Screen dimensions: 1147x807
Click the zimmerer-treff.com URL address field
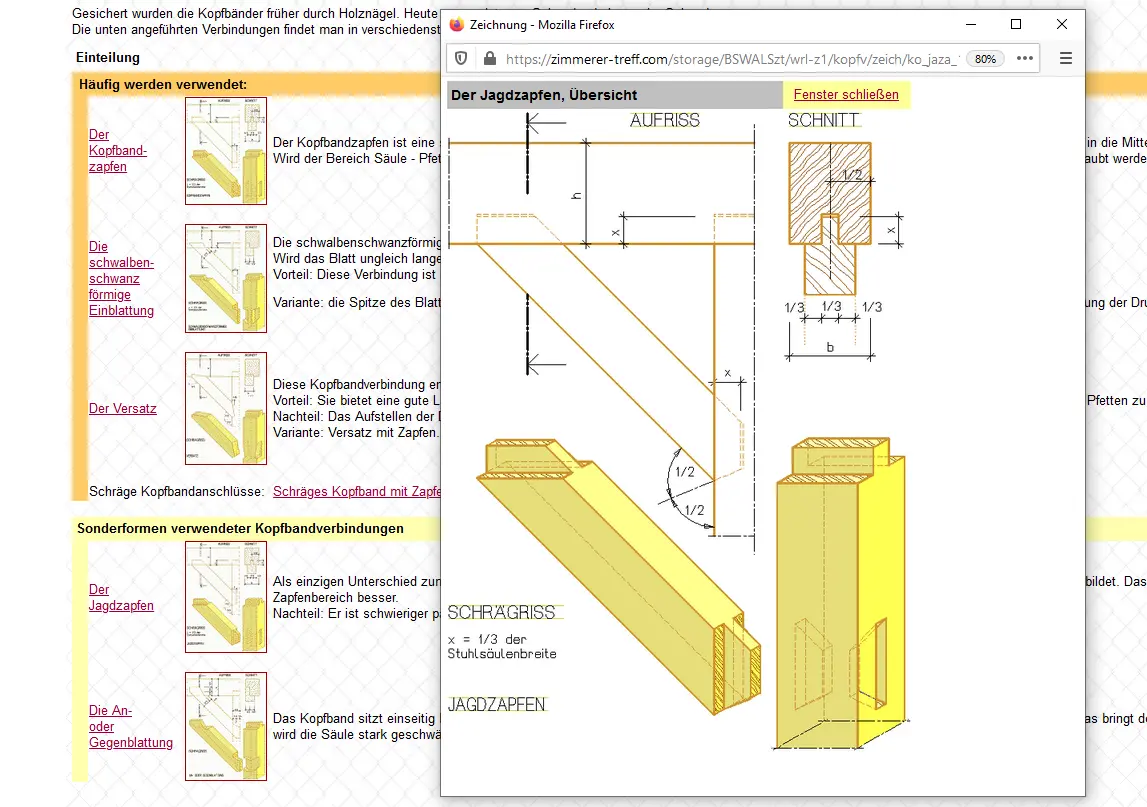tap(732, 59)
